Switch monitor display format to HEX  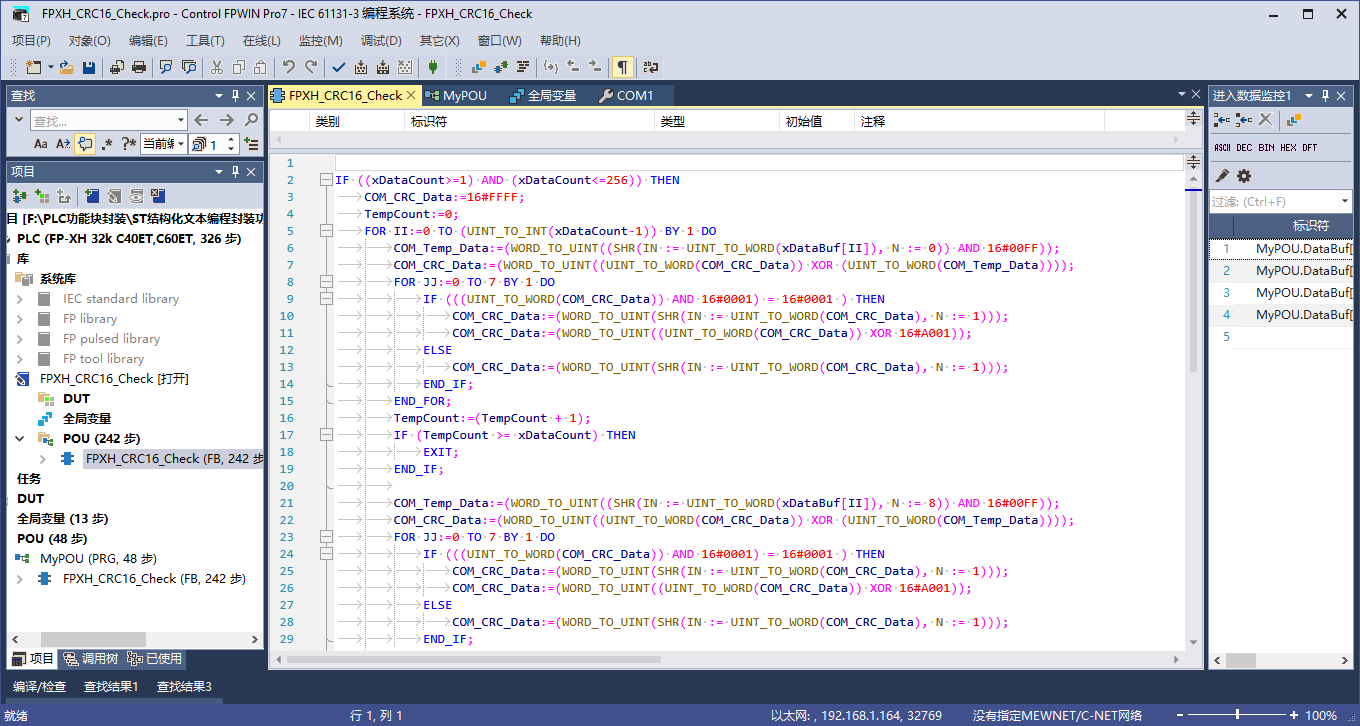[x=1288, y=148]
